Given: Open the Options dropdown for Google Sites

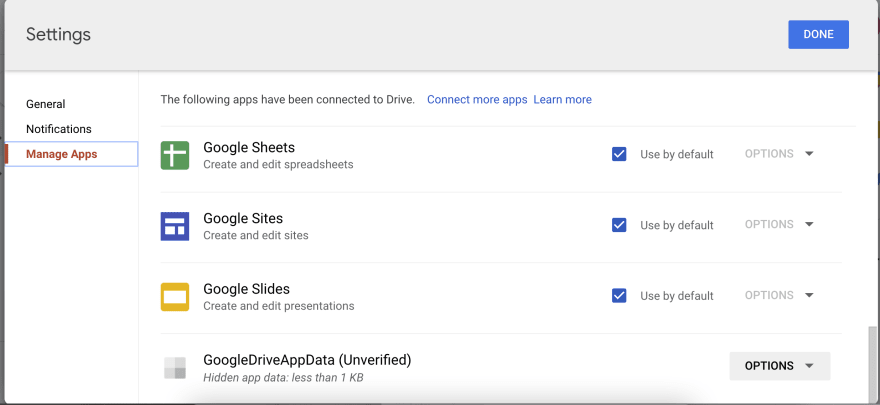Looking at the screenshot, I should click(x=779, y=224).
